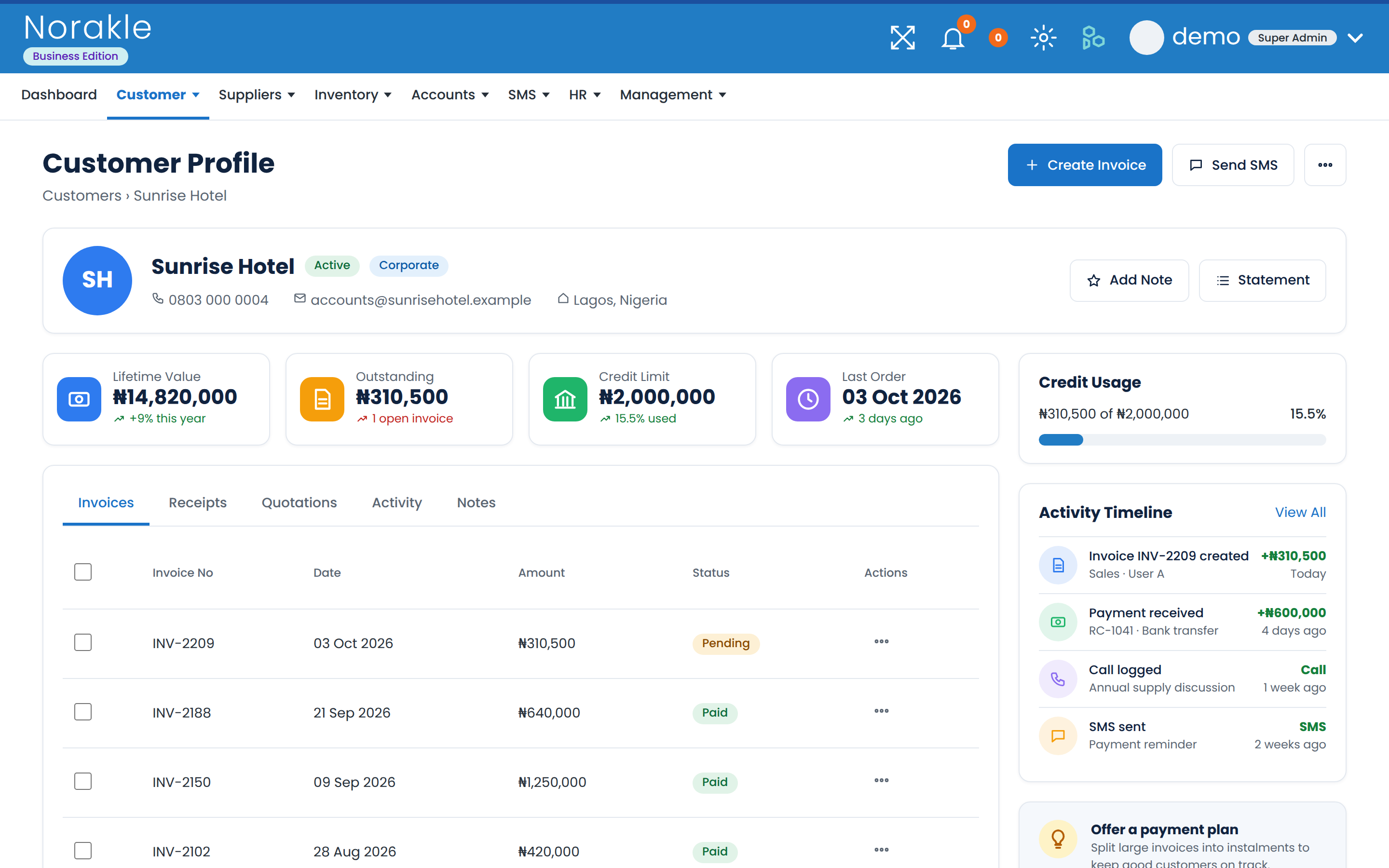This screenshot has width=1389, height=868.
Task: Switch theme using the sun icon
Action: pos(1044,38)
